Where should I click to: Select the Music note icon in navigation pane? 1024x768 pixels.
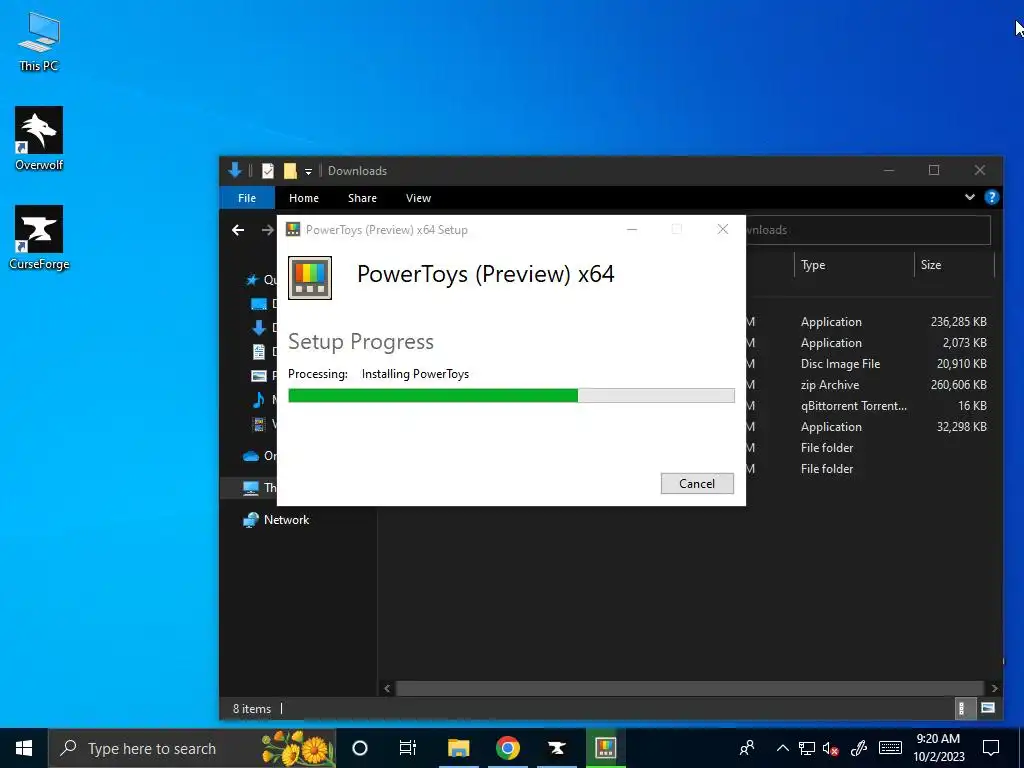259,400
